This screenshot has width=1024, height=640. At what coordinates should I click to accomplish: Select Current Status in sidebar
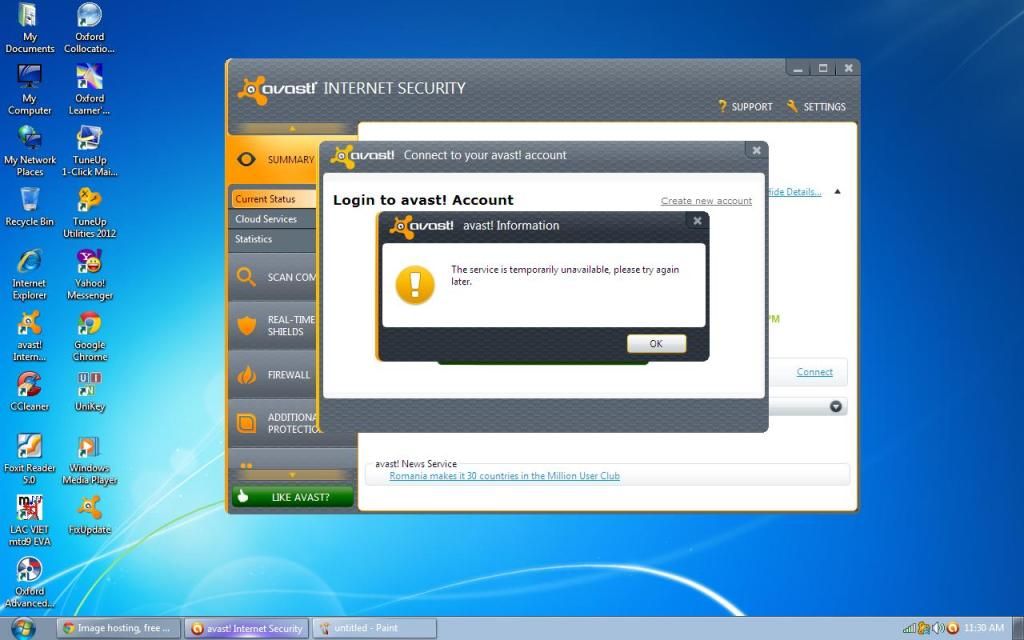(273, 199)
